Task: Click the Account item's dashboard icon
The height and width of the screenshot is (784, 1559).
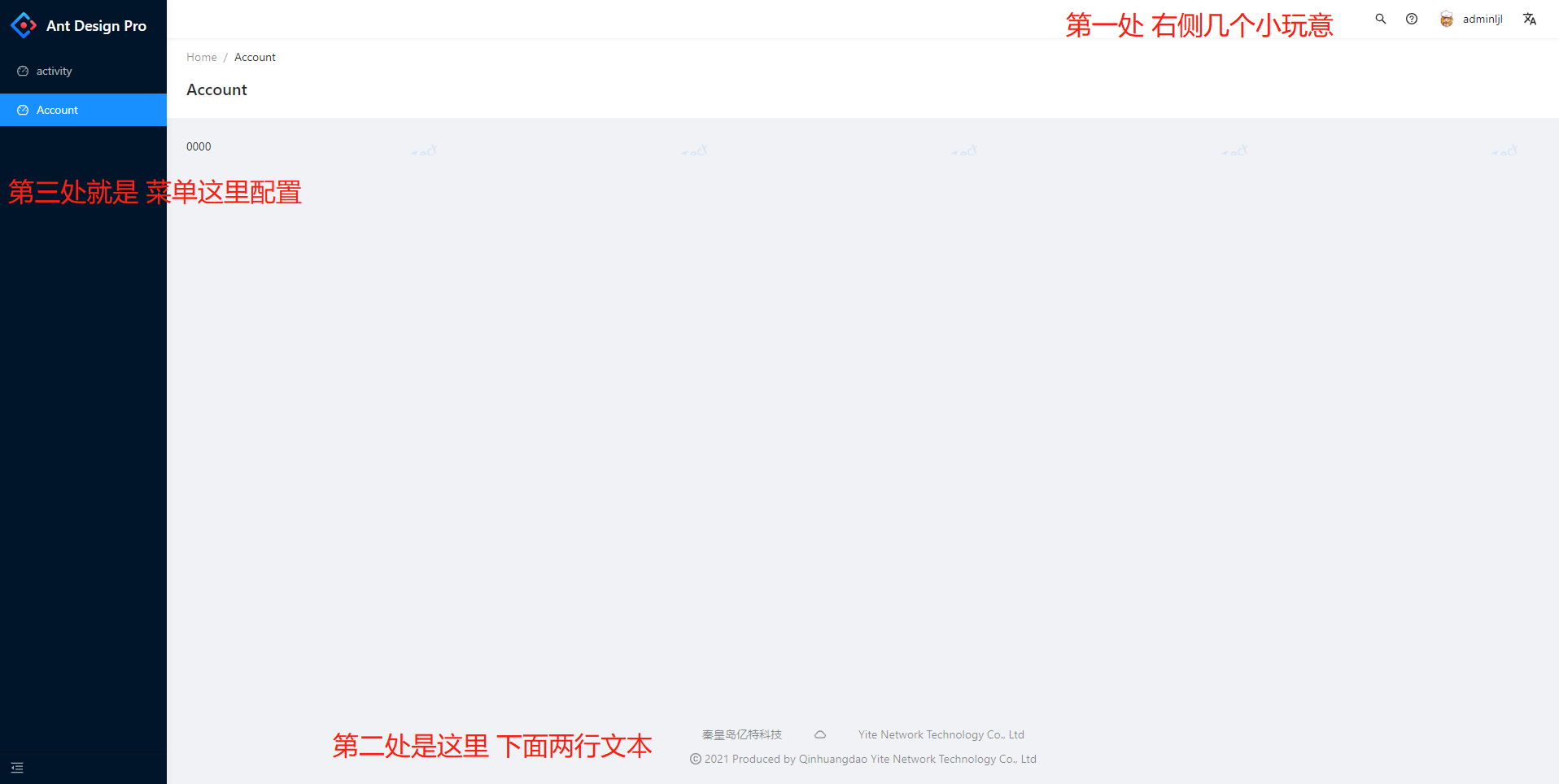Action: (23, 110)
